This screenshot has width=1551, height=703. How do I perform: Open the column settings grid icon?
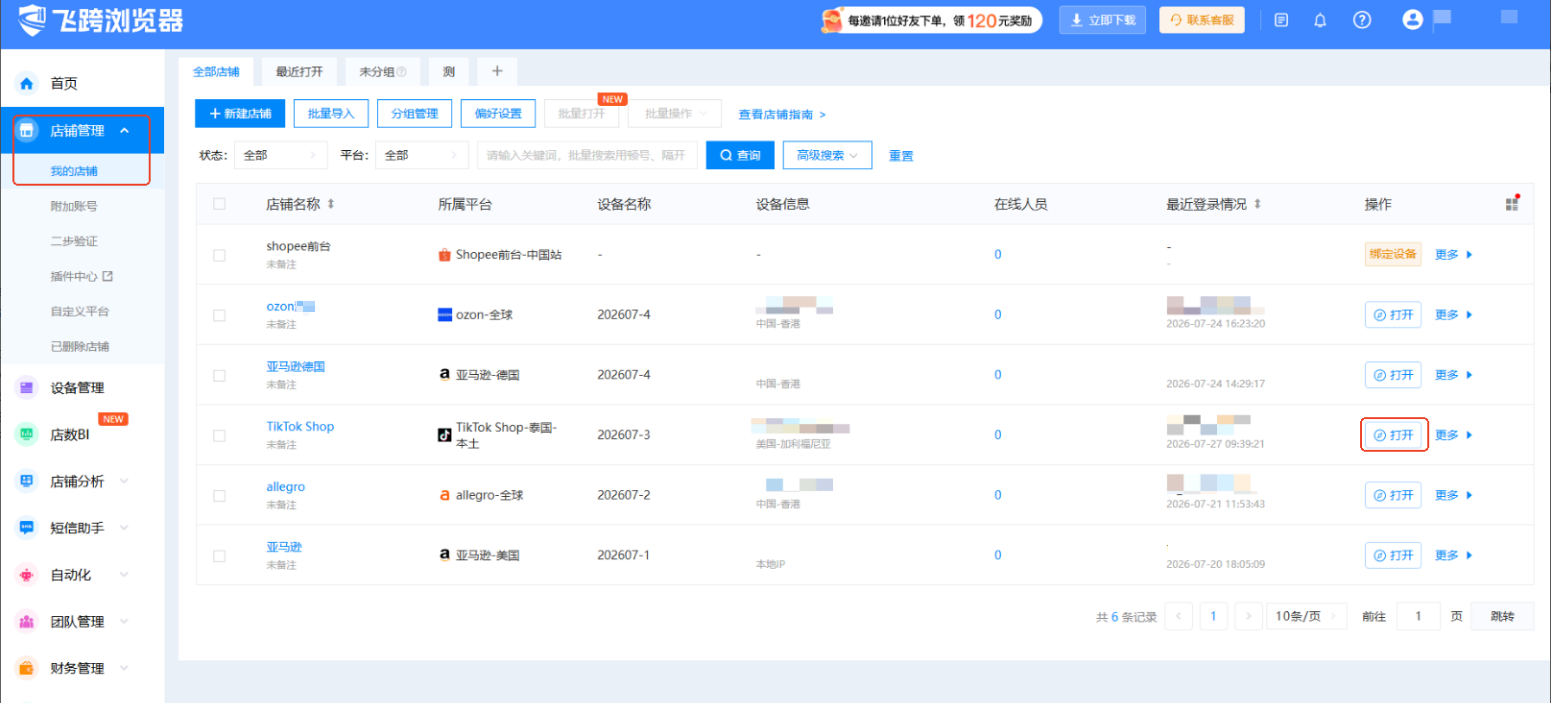point(1512,203)
